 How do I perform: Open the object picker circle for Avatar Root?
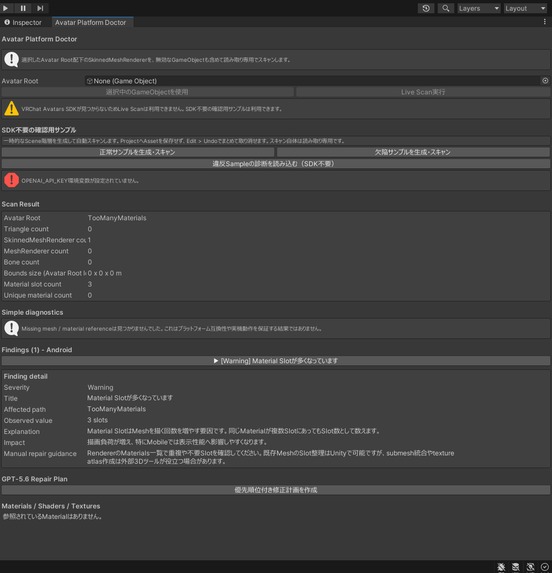[x=545, y=81]
